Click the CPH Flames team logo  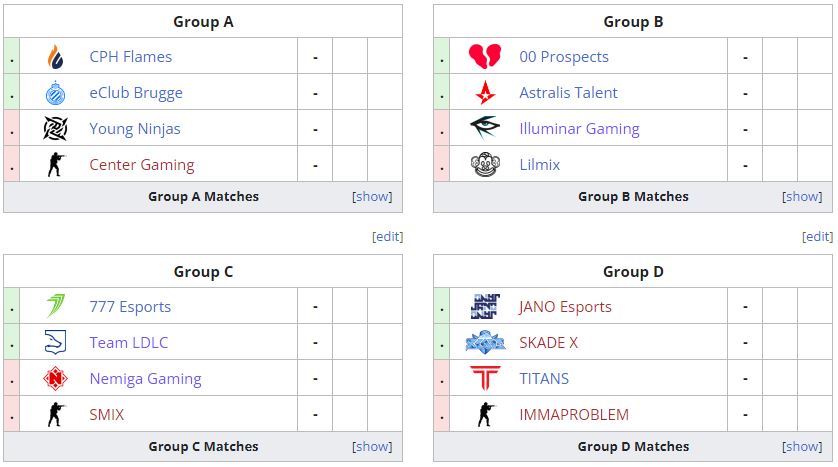point(55,57)
